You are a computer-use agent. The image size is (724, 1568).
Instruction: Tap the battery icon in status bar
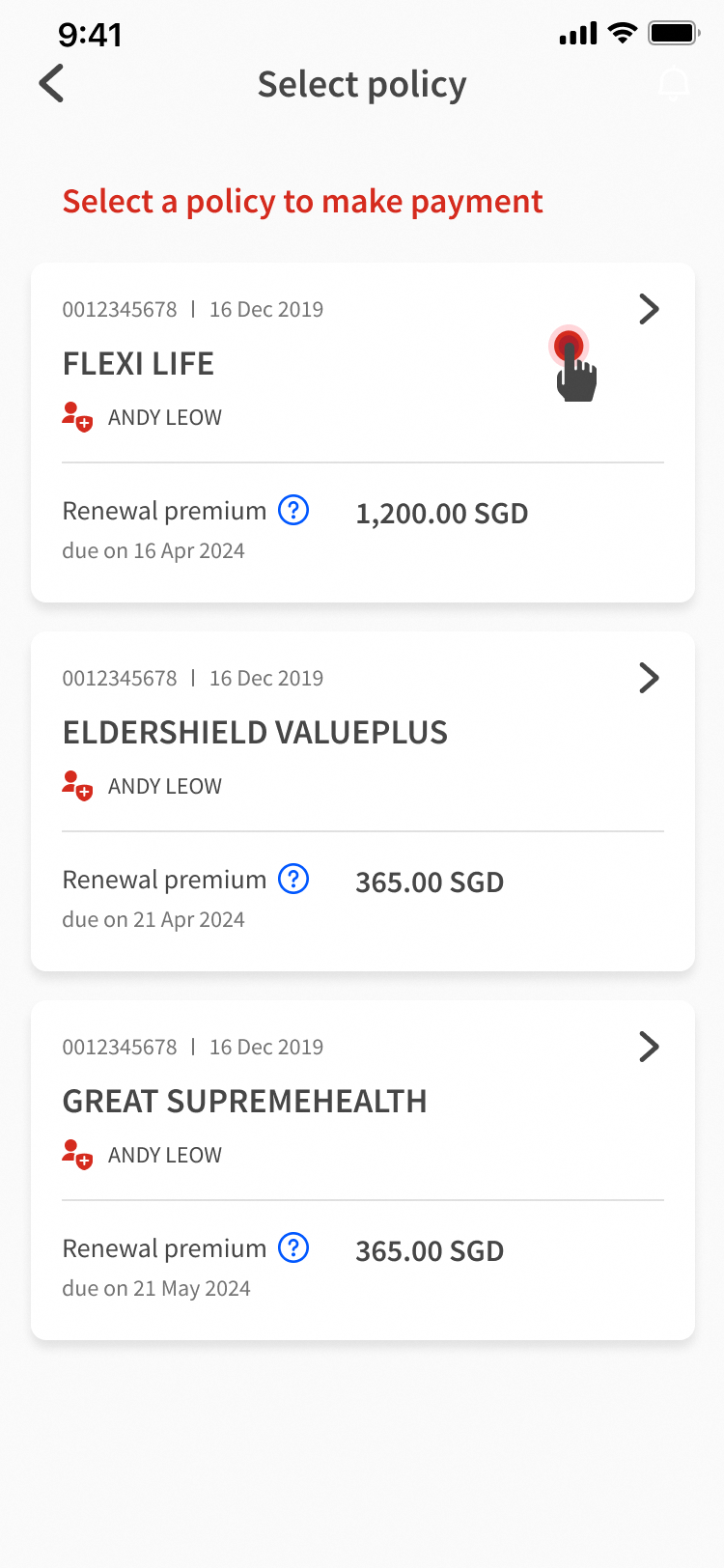674,34
